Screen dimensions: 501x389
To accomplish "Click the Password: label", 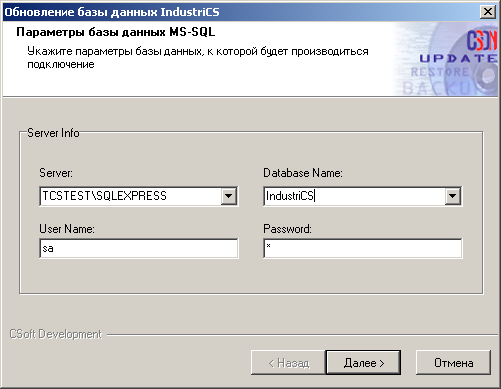I will point(287,229).
